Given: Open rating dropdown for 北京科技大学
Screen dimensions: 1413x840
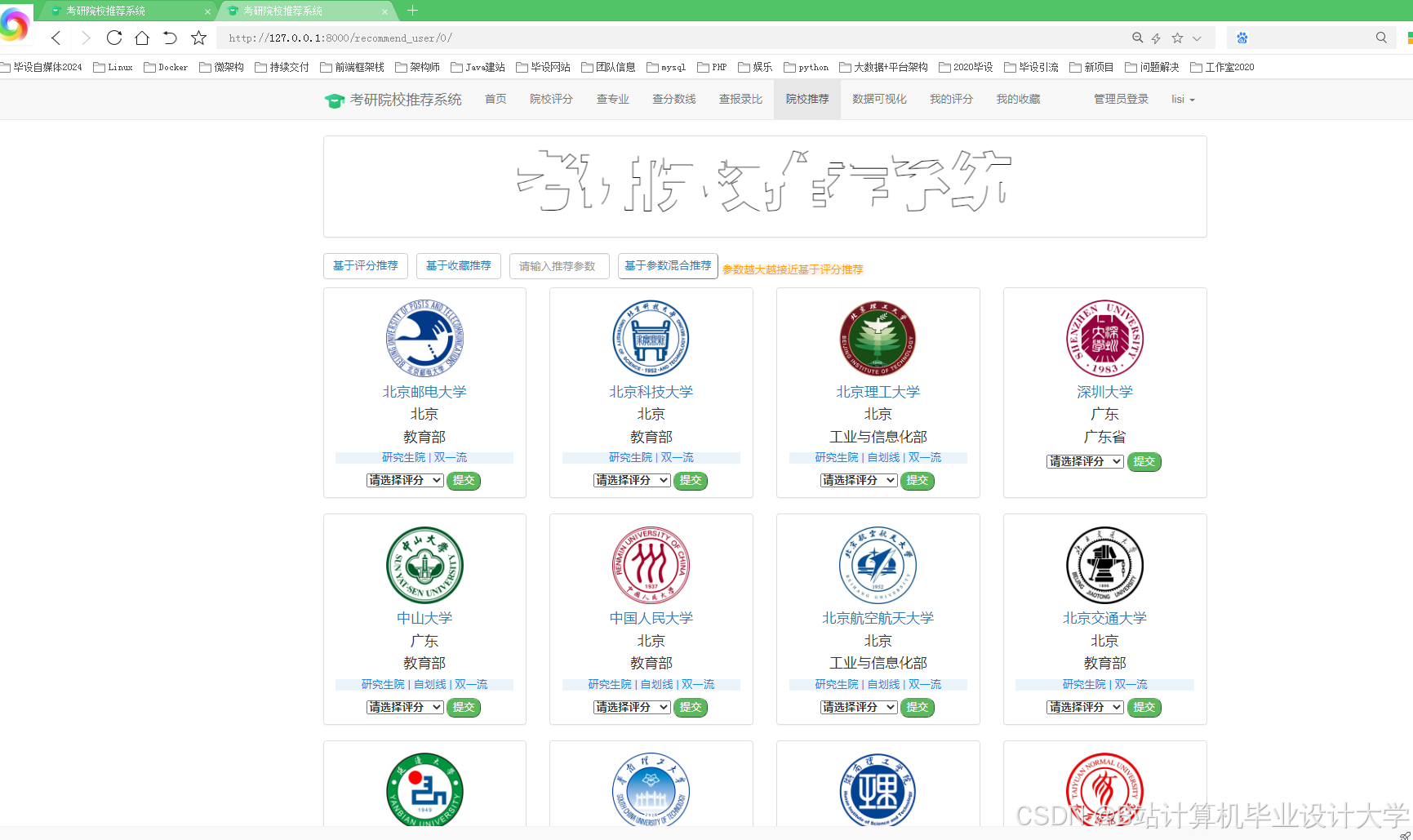Looking at the screenshot, I should [x=632, y=480].
